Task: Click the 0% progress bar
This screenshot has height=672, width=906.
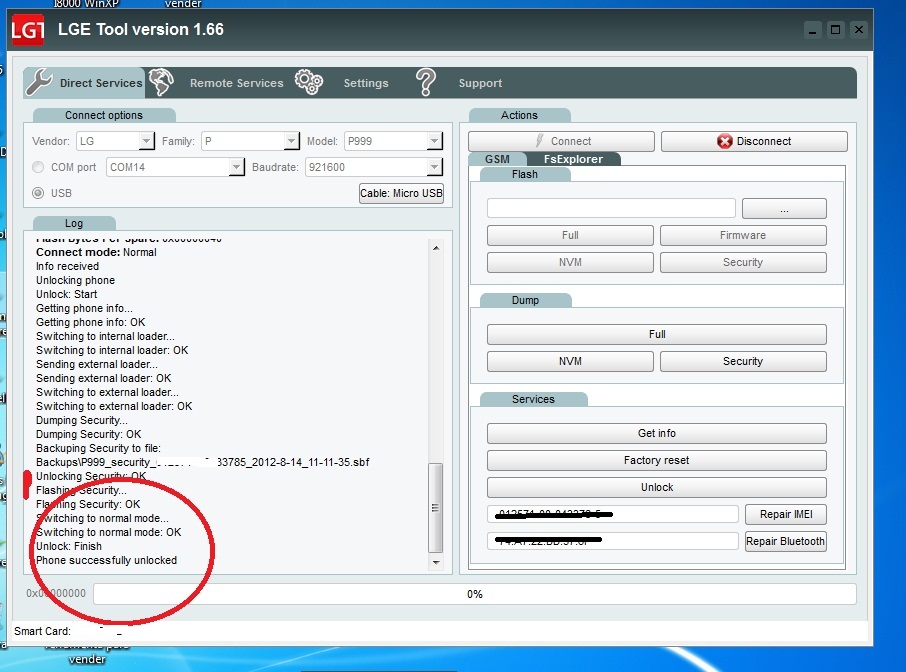Action: pos(474,594)
